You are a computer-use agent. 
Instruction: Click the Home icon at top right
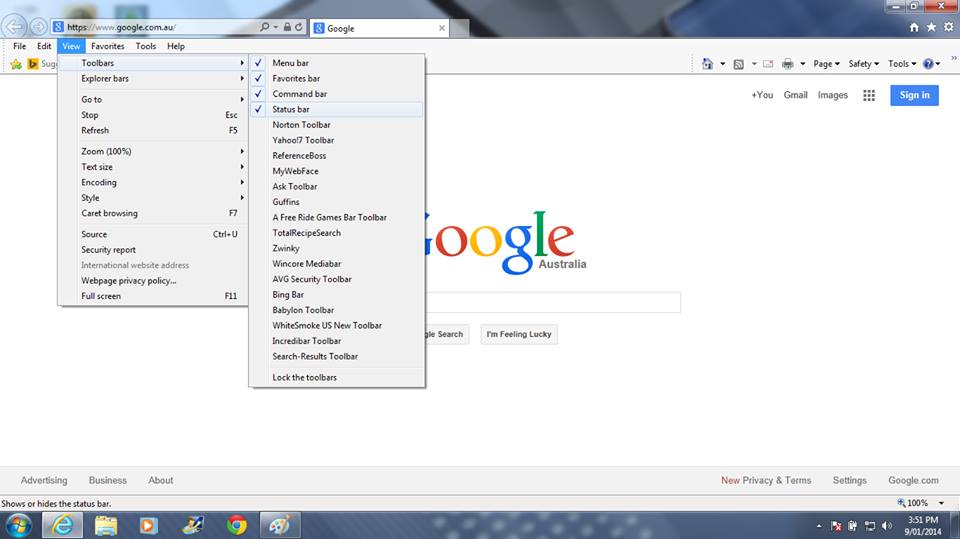914,27
